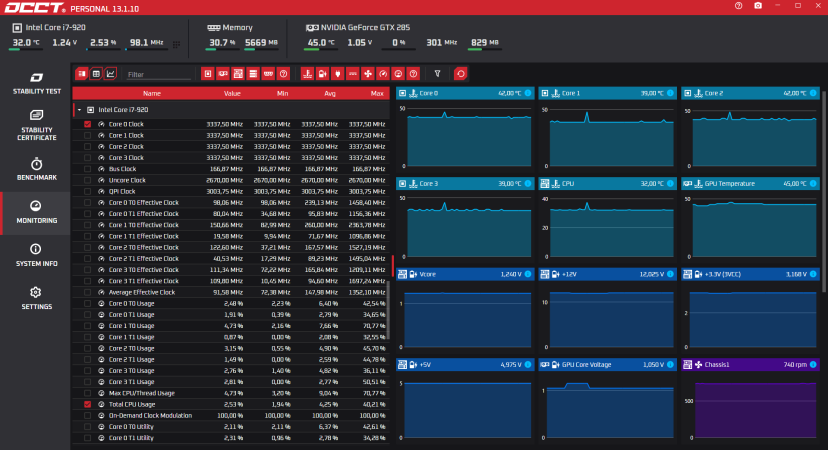The height and width of the screenshot is (450, 828).
Task: Click the Core 3 temperature graph header
Action: click(465, 184)
